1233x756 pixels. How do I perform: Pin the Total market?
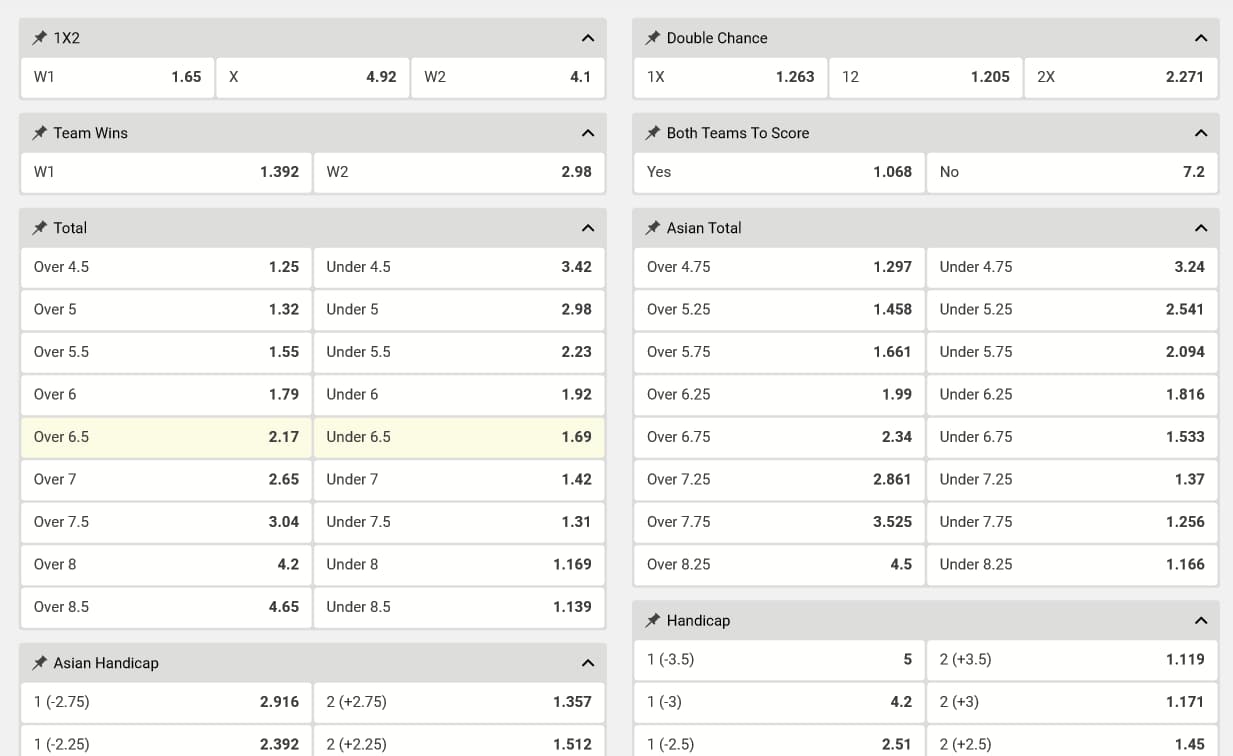(40, 228)
